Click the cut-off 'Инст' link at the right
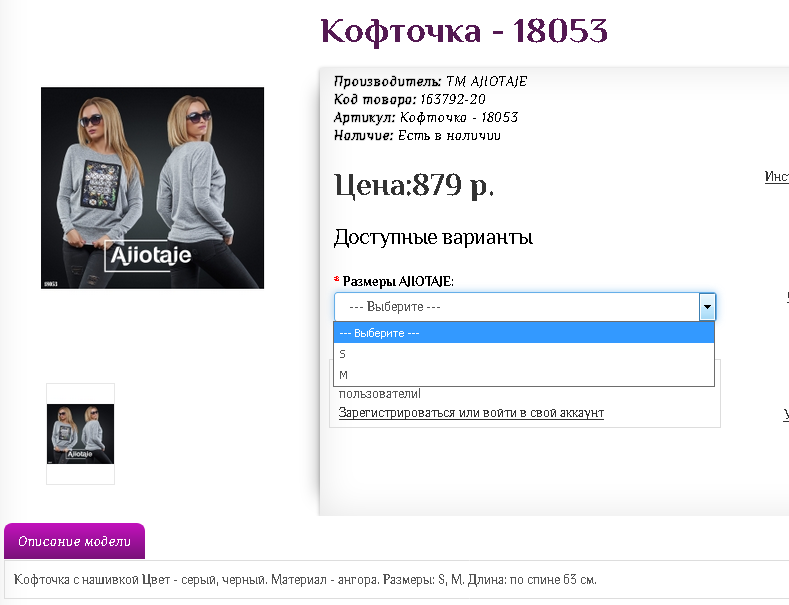 tap(776, 176)
